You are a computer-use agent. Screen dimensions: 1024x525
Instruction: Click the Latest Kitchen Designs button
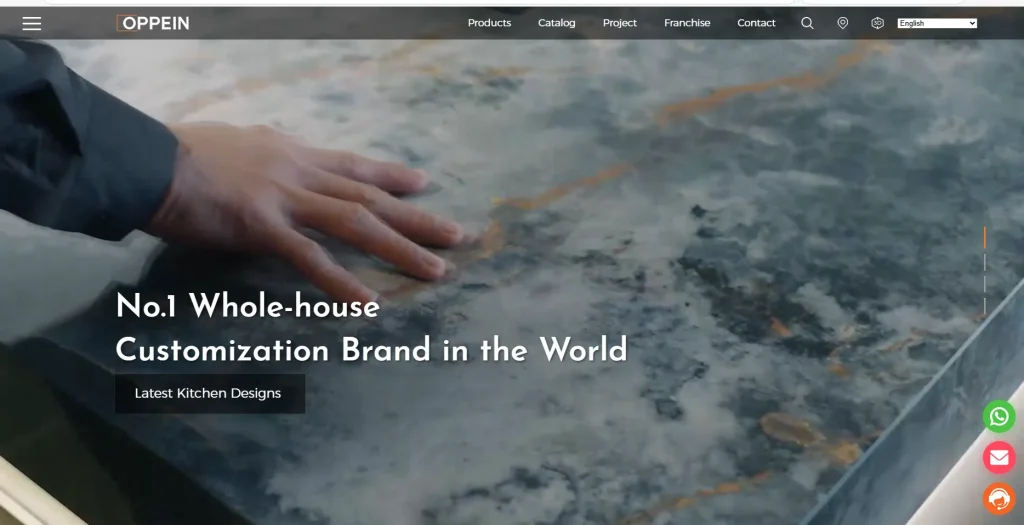(210, 394)
